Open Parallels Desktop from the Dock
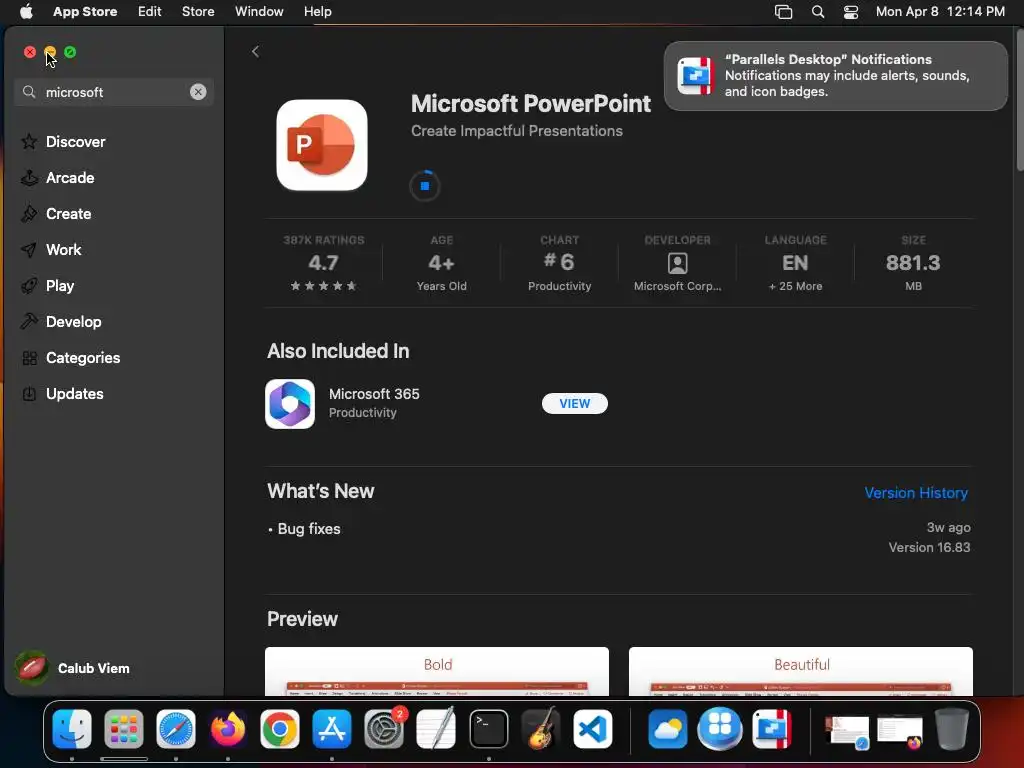1024x768 pixels. 772,729
